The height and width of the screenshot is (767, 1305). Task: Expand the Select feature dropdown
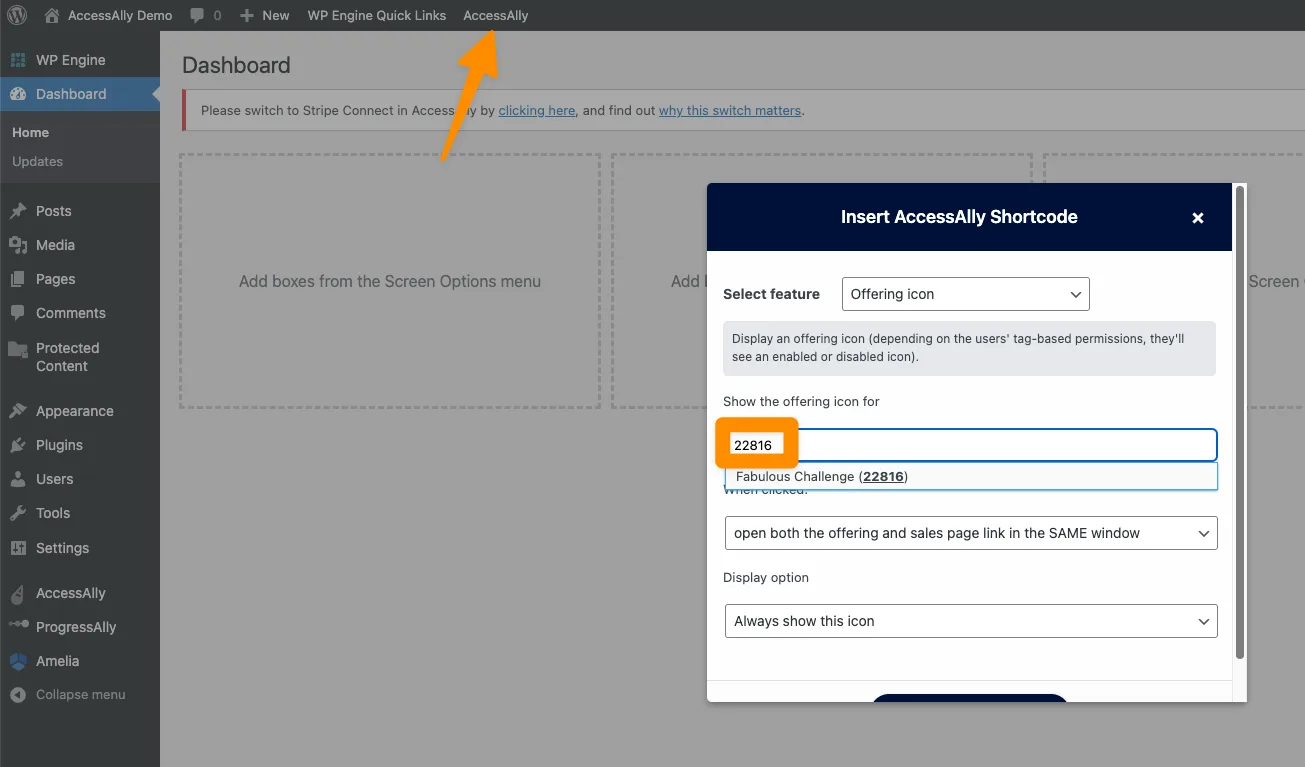965,294
